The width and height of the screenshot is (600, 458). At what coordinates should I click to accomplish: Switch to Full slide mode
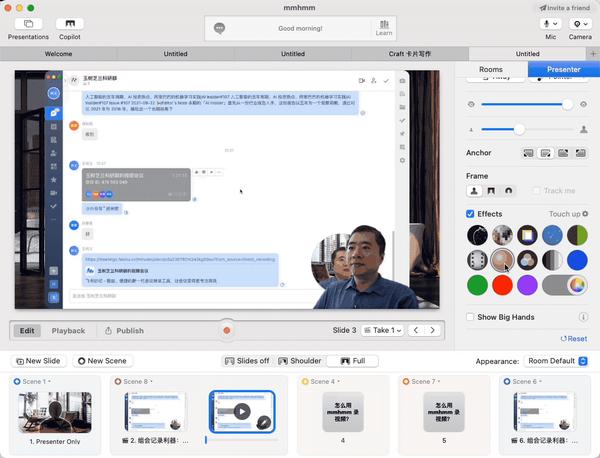click(353, 361)
